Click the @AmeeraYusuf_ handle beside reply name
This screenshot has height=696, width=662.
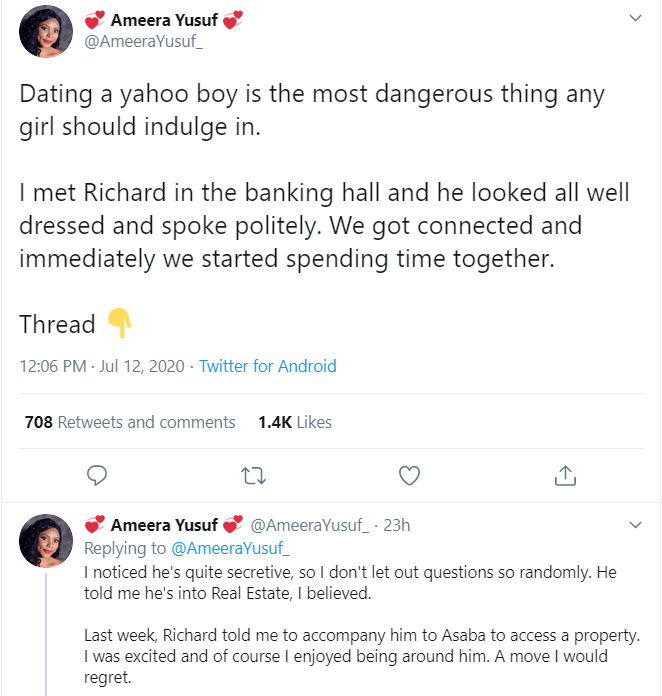[310, 525]
